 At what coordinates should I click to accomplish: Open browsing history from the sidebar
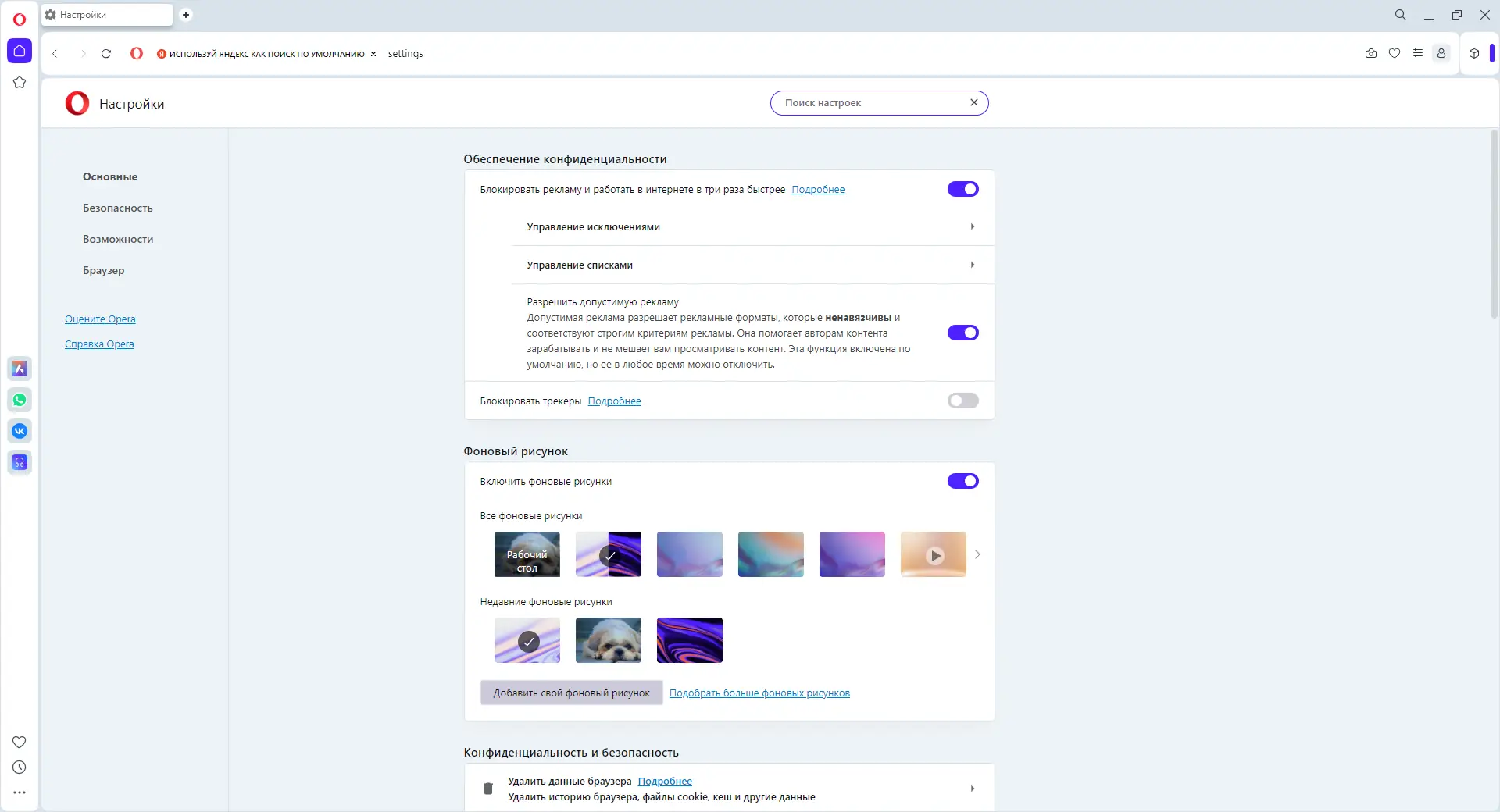pos(20,767)
